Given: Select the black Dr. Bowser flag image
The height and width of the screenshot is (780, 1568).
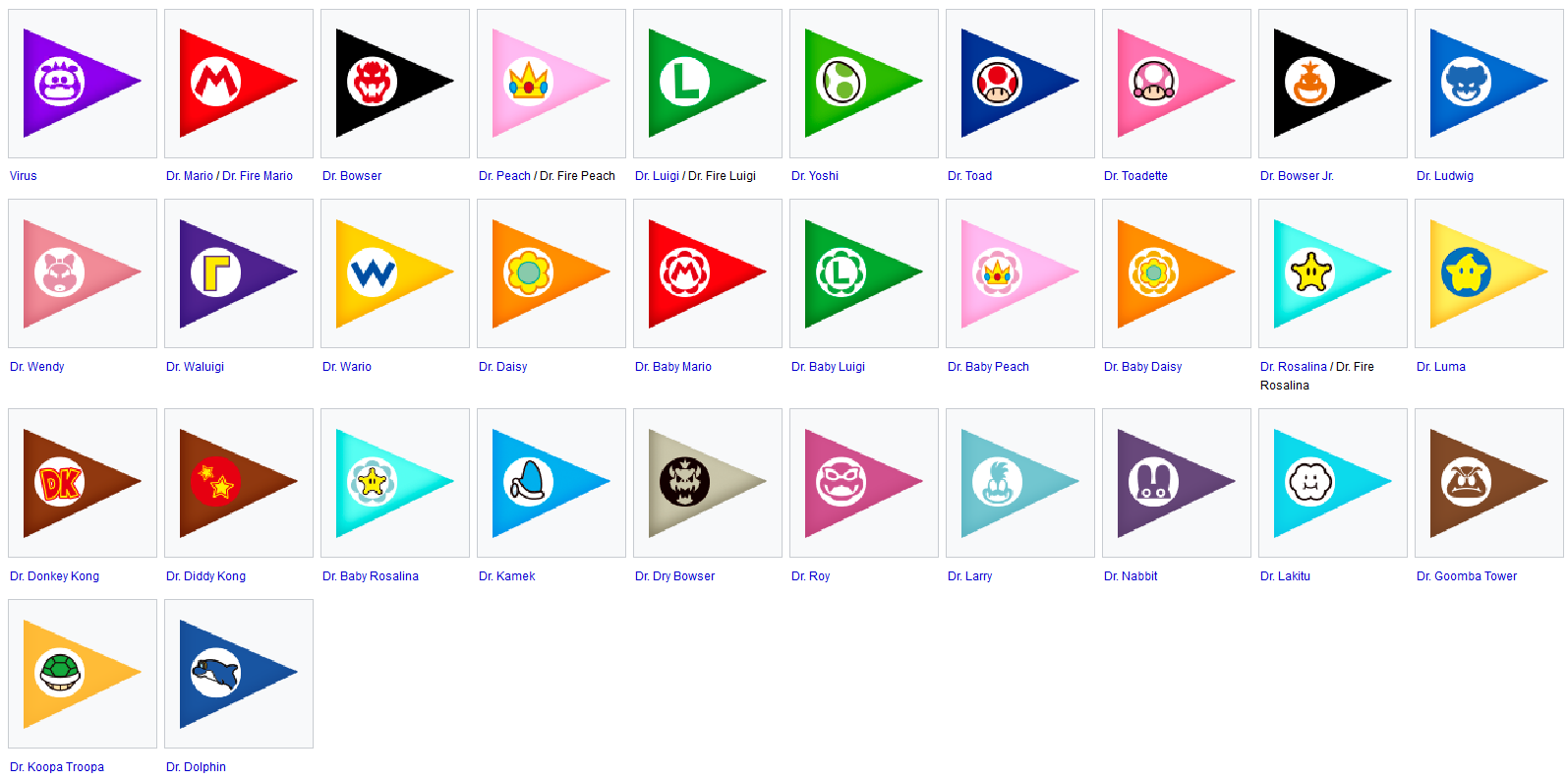Looking at the screenshot, I should coord(395,83).
